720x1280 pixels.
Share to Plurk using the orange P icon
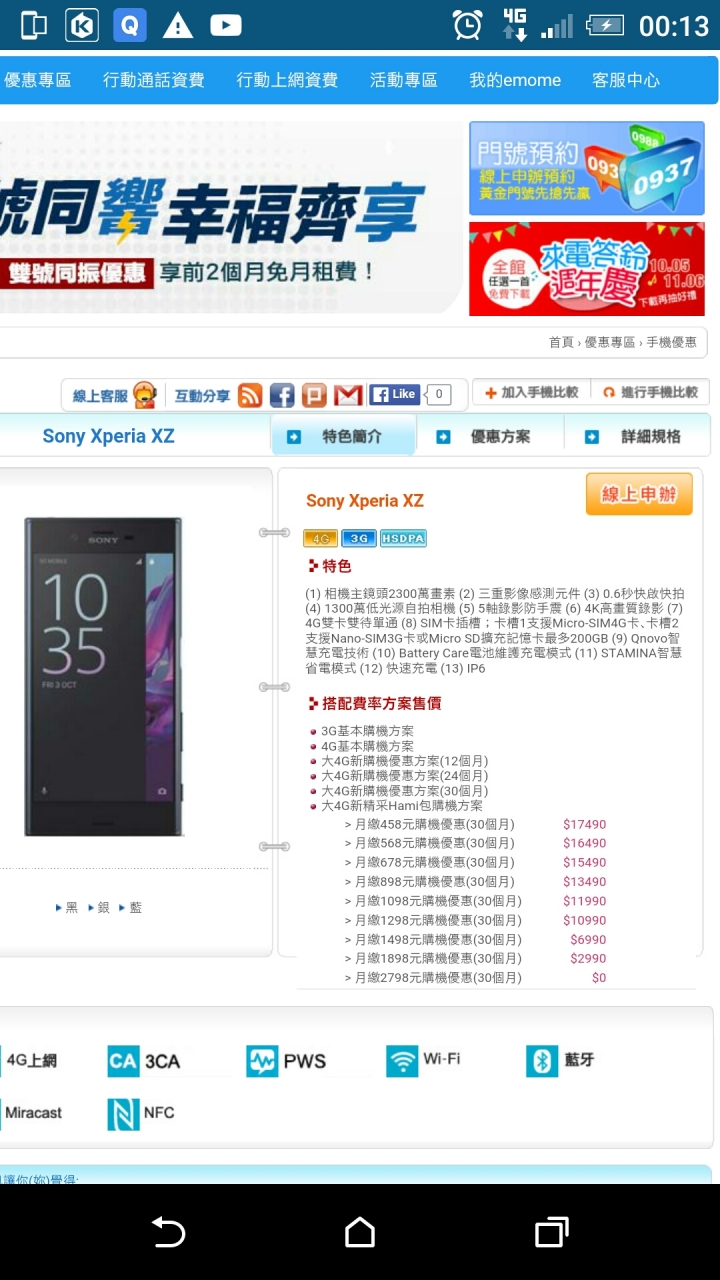pos(314,395)
